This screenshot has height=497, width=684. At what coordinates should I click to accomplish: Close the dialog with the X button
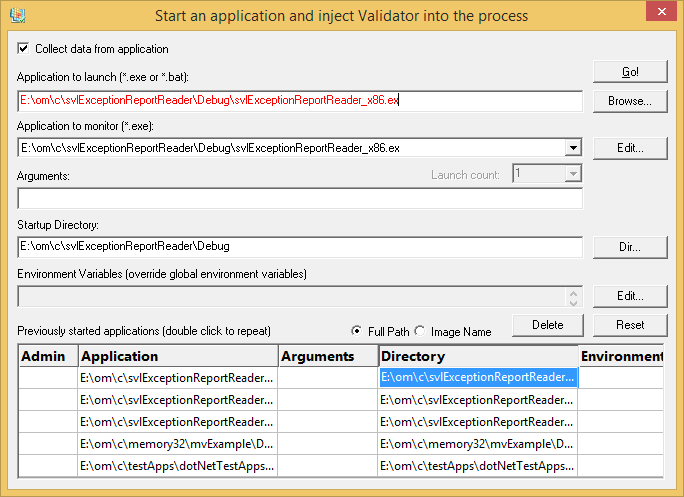coord(661,12)
